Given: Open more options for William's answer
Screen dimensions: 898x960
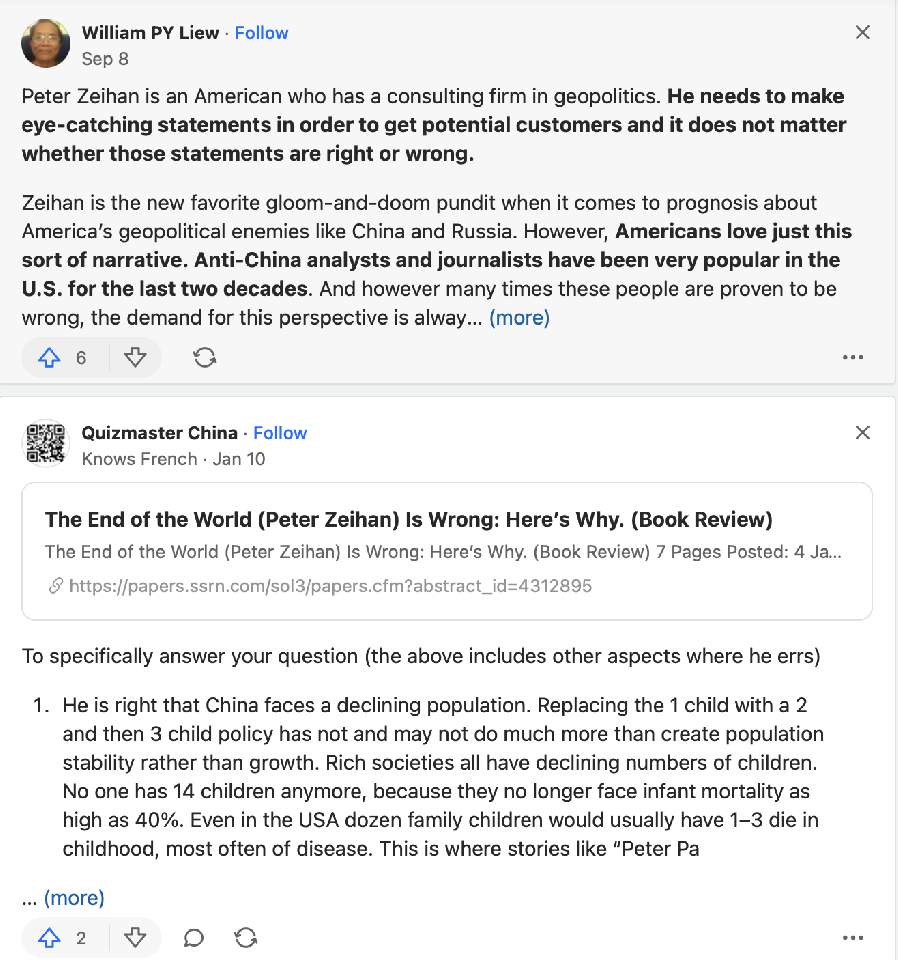Looking at the screenshot, I should (x=852, y=357).
